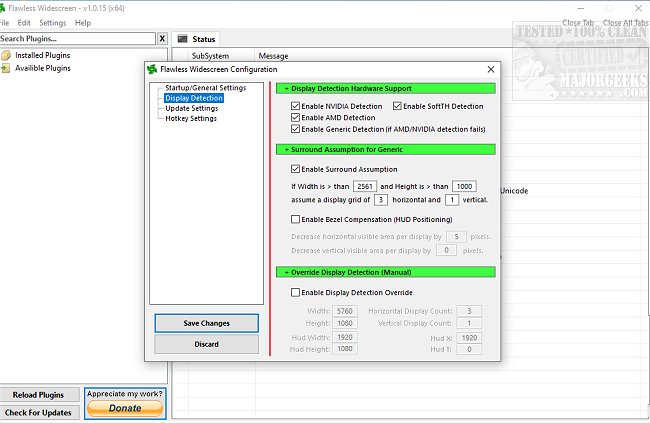Click Vertical Display Count field
The width and height of the screenshot is (650, 423).
pyautogui.click(x=469, y=323)
